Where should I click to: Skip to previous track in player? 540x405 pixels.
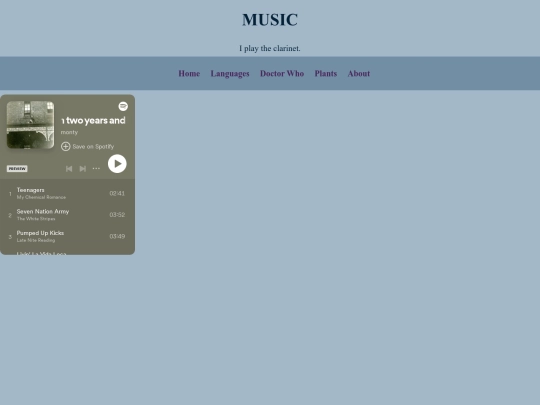tap(69, 168)
